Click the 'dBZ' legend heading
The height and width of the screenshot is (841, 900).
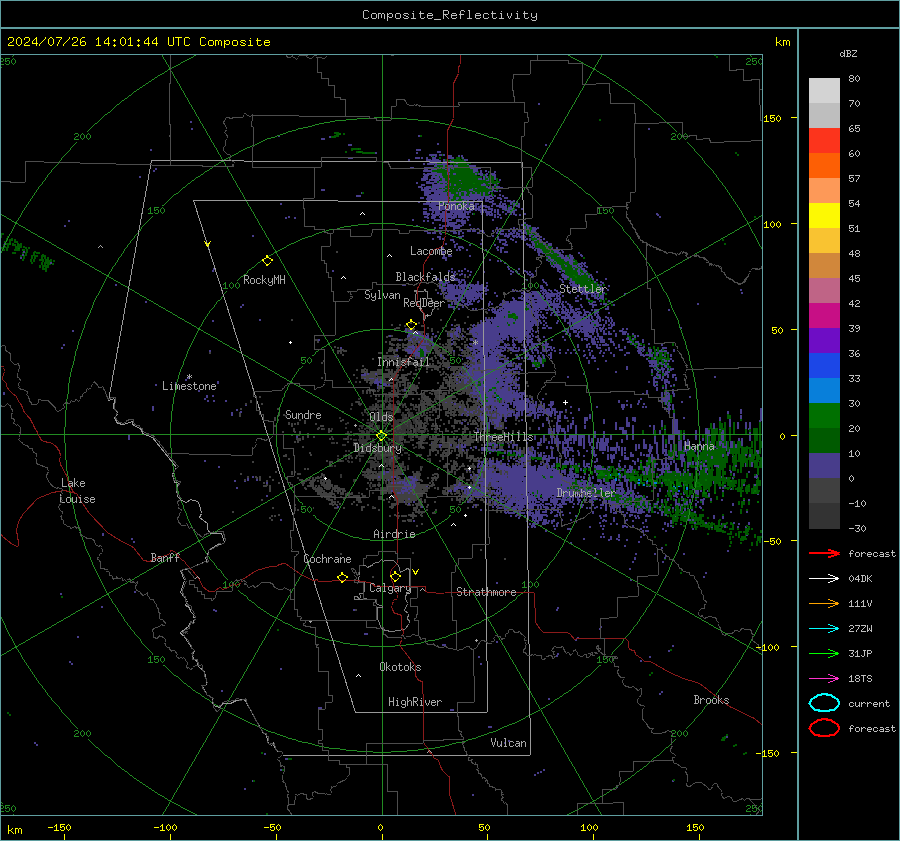coord(848,53)
